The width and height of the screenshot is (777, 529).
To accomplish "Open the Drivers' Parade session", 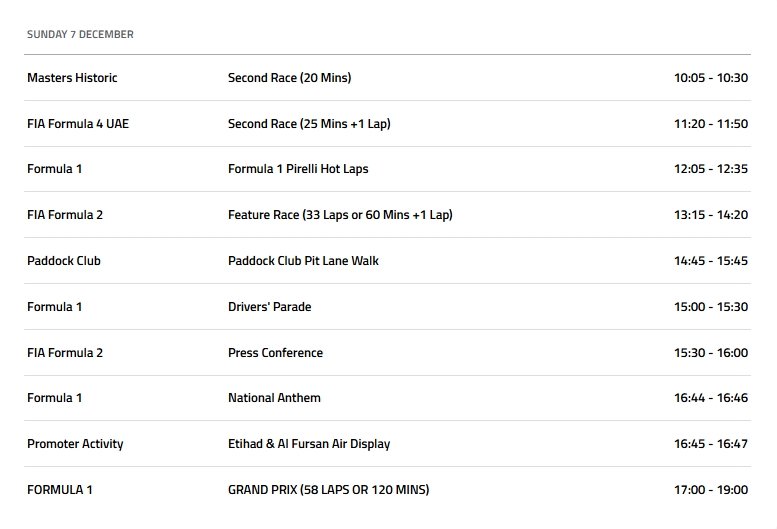I will [x=269, y=307].
